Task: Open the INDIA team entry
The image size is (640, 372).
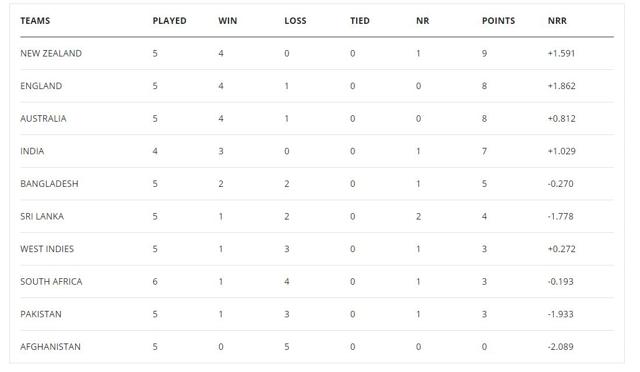Action: (32, 151)
